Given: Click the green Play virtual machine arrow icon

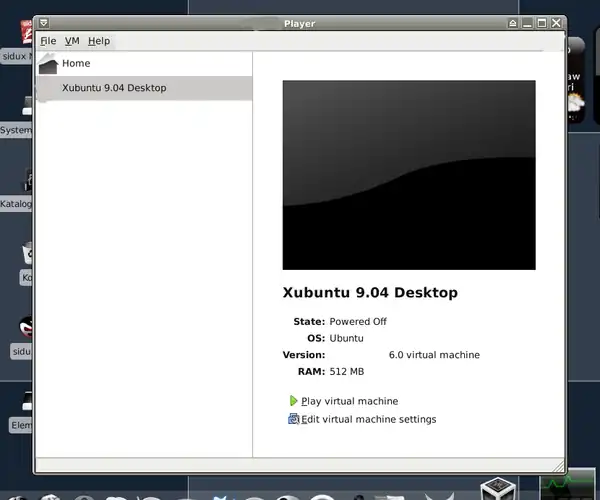Looking at the screenshot, I should 293,401.
